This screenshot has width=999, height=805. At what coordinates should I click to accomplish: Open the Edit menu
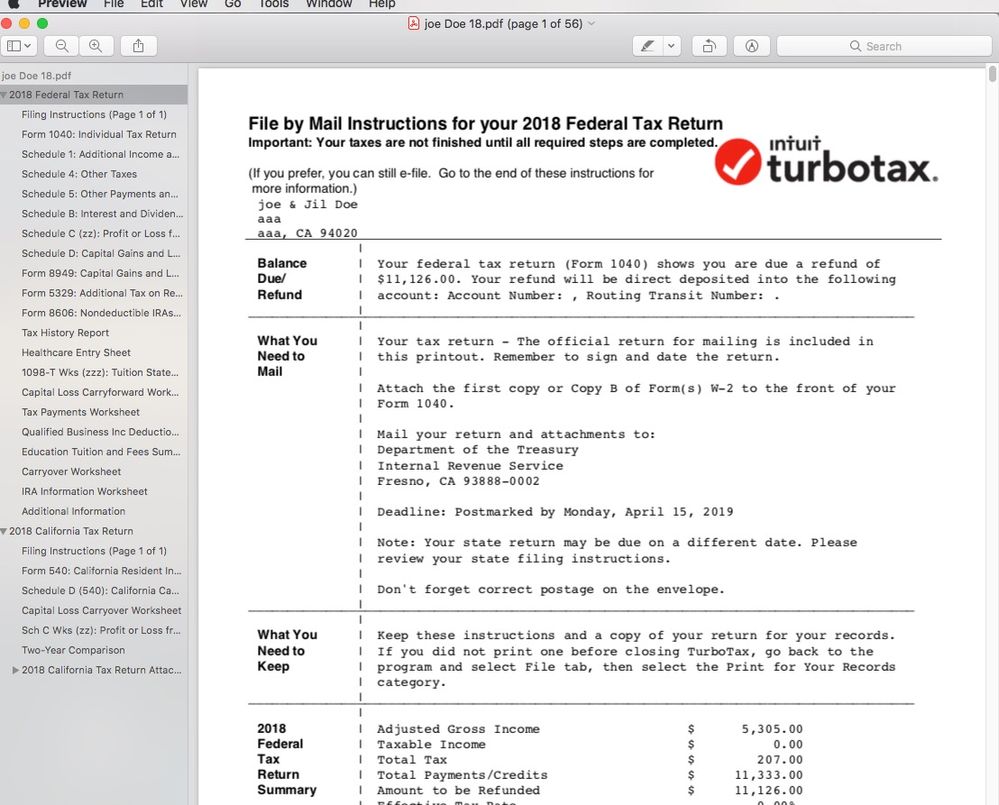(x=152, y=4)
